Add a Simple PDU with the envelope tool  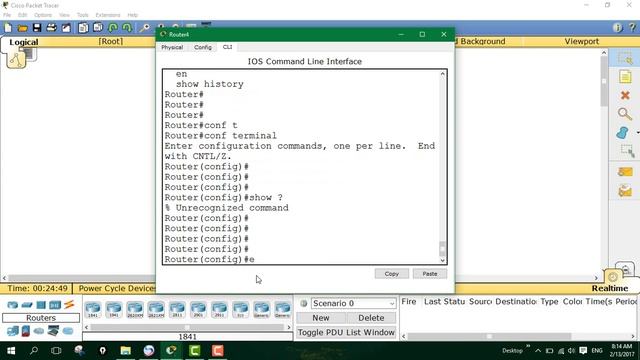tap(625, 172)
